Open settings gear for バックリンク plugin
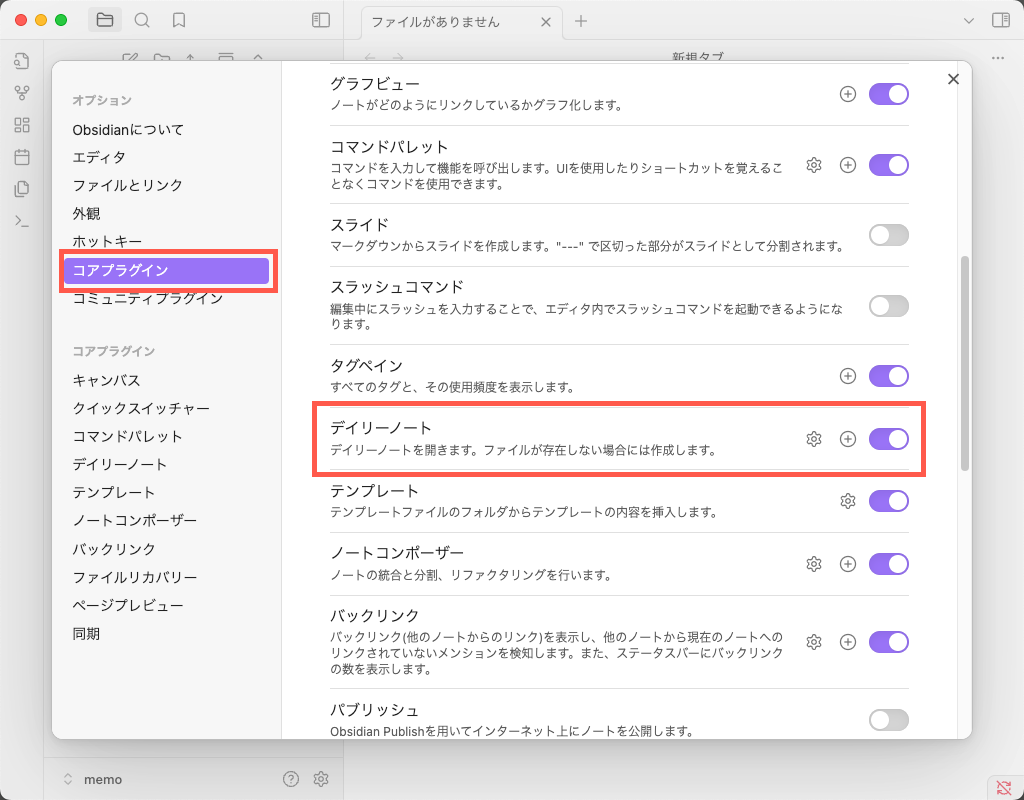The image size is (1024, 800). click(x=814, y=642)
